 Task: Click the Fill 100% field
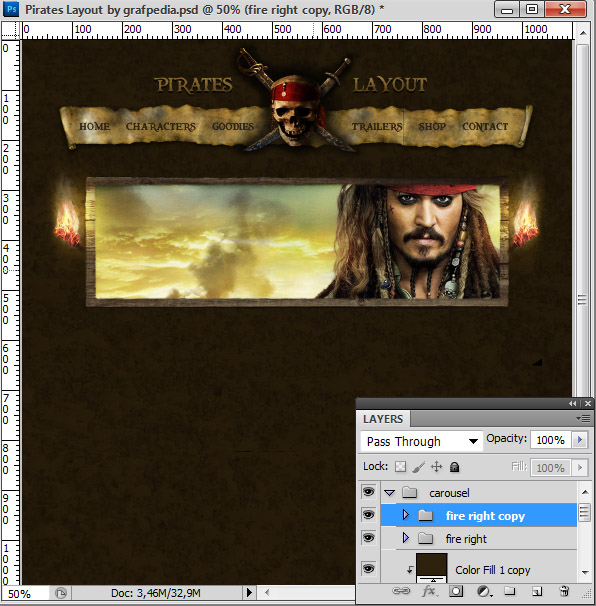550,468
